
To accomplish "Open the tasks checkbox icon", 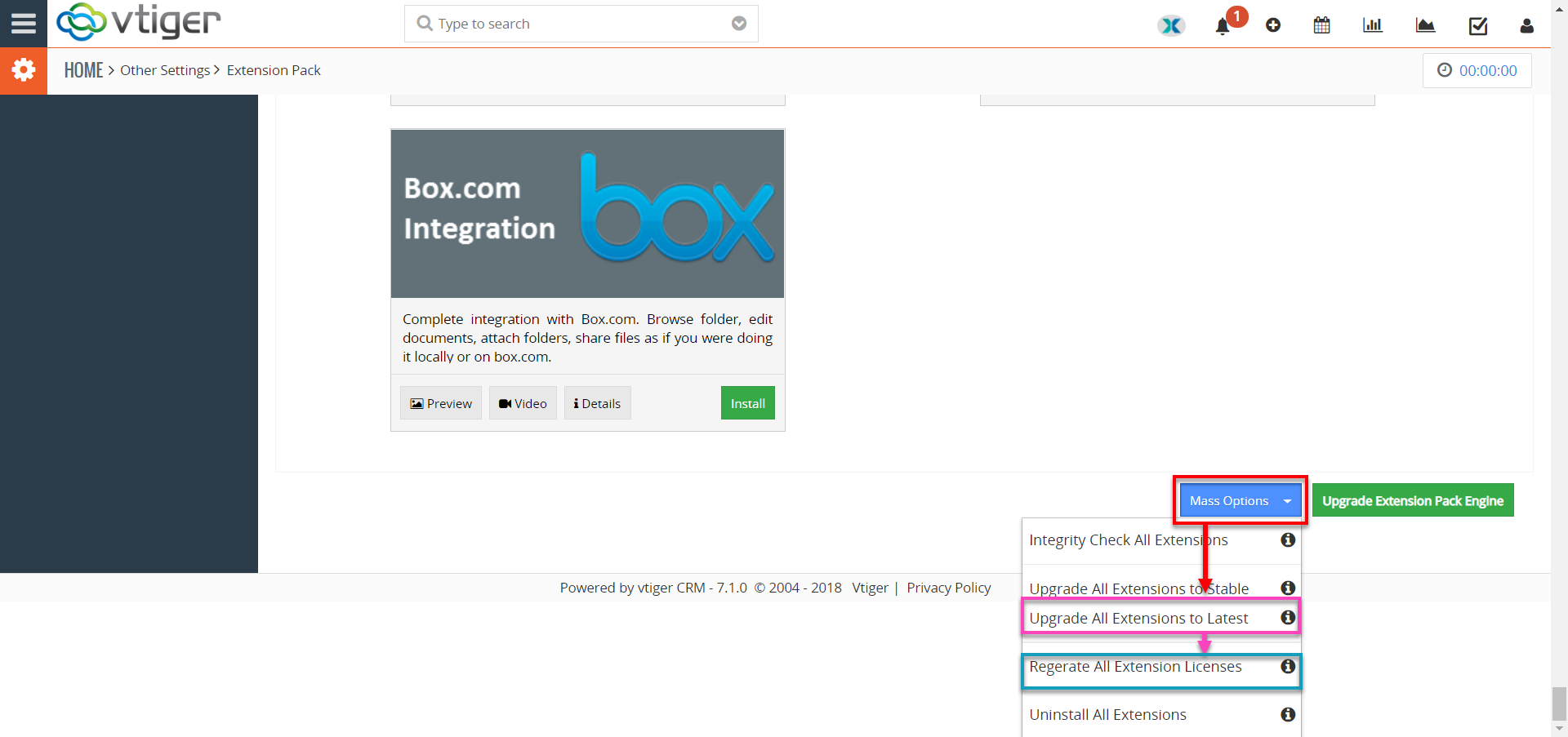I will coord(1478,26).
